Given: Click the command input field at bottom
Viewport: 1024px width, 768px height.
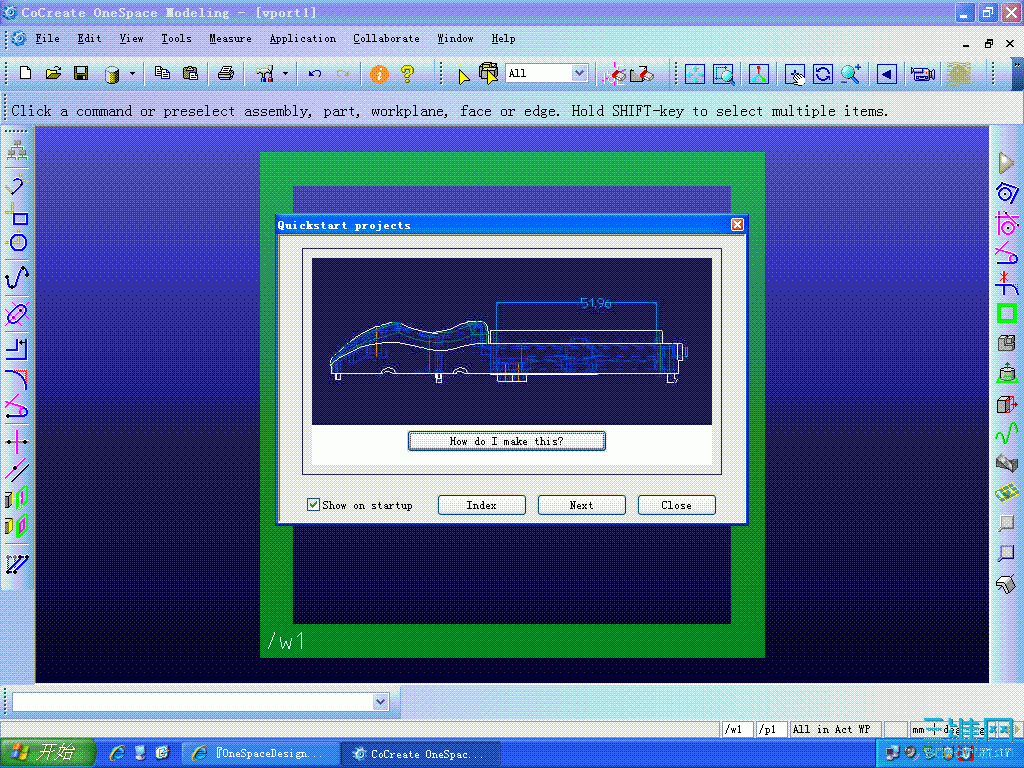Looking at the screenshot, I should tap(193, 702).
